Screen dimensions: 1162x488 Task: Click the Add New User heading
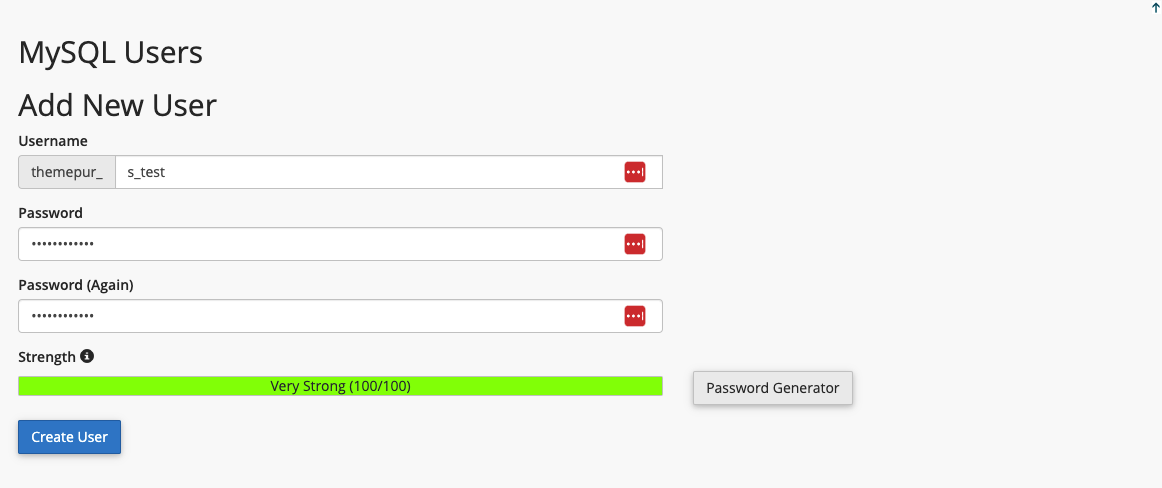coord(117,105)
